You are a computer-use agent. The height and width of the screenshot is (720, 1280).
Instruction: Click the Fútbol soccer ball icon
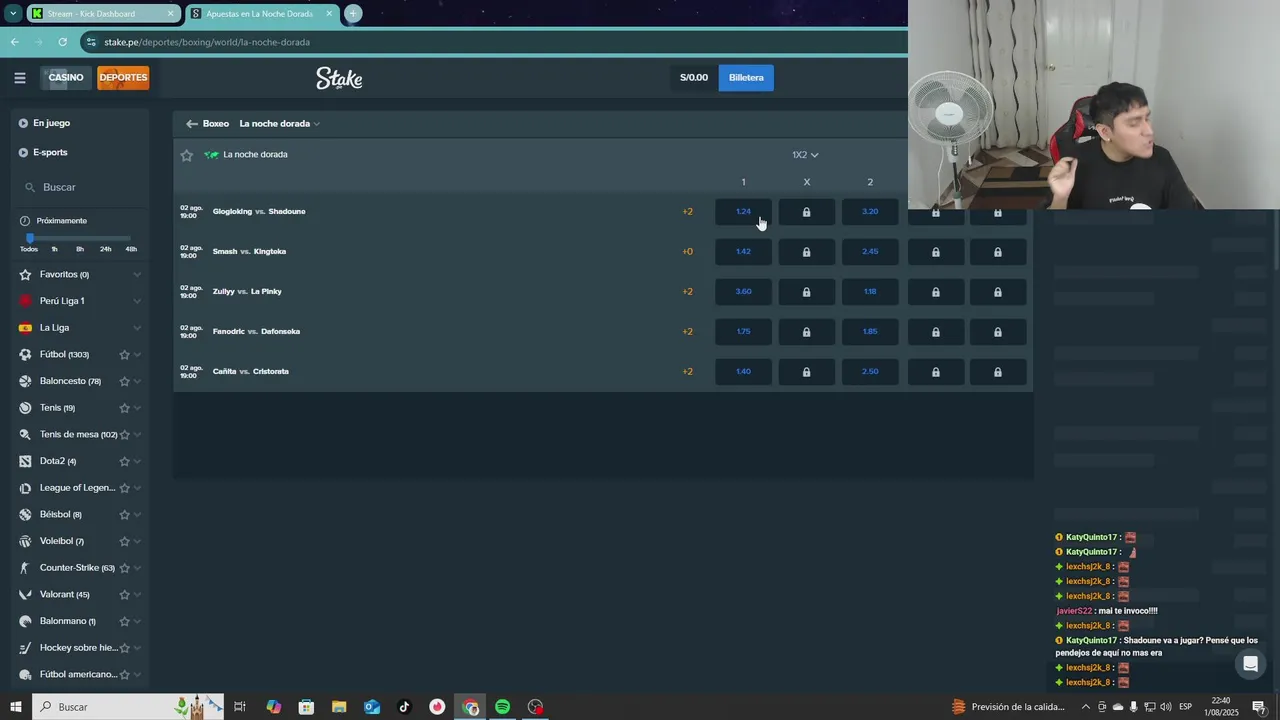[x=25, y=354]
